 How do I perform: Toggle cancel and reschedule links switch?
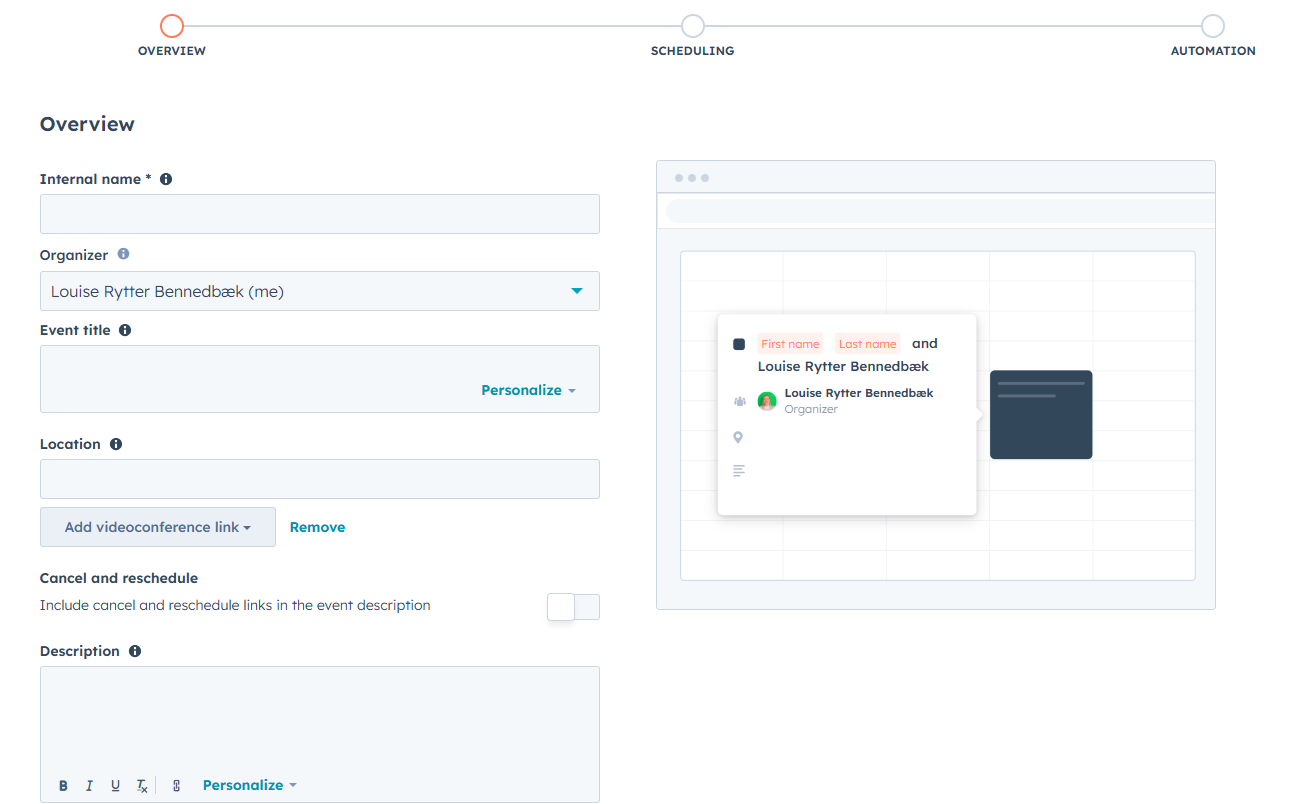pyautogui.click(x=573, y=606)
